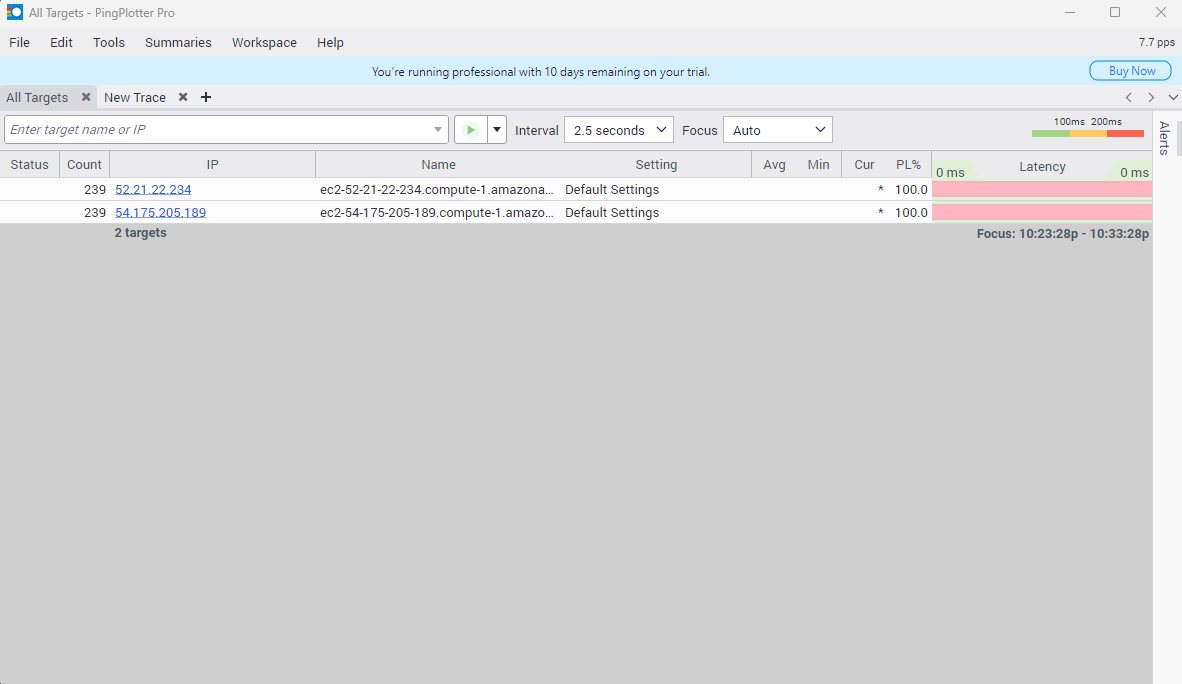Viewport: 1182px width, 684px height.
Task: Open the Help menu
Action: [x=330, y=42]
